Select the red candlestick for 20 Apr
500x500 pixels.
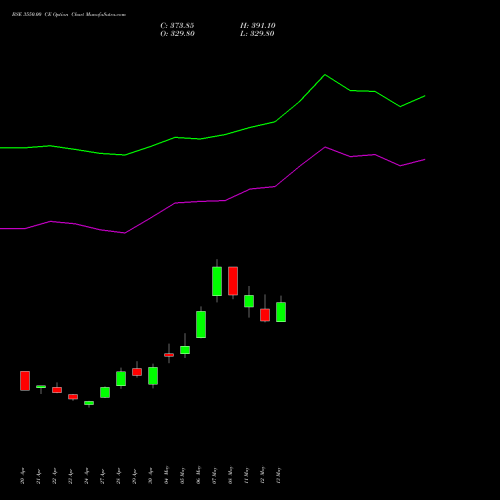[x=25, y=381]
